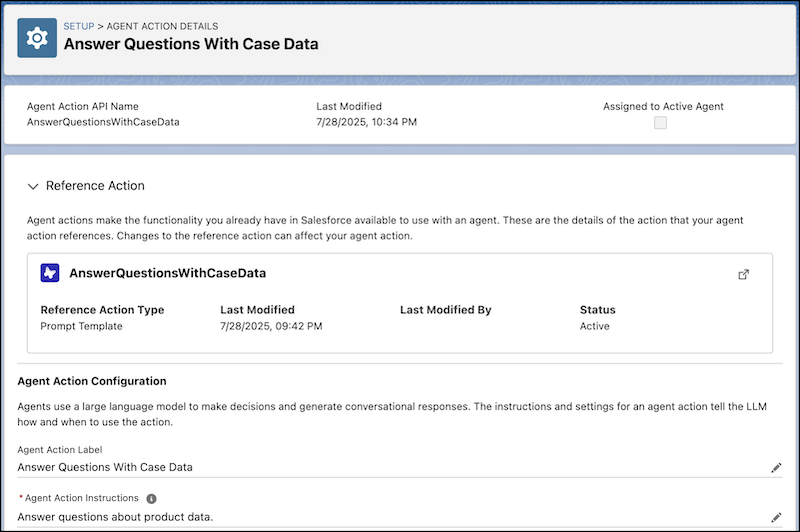Edit Agent Action Label with pencil icon
The height and width of the screenshot is (532, 800).
point(776,468)
